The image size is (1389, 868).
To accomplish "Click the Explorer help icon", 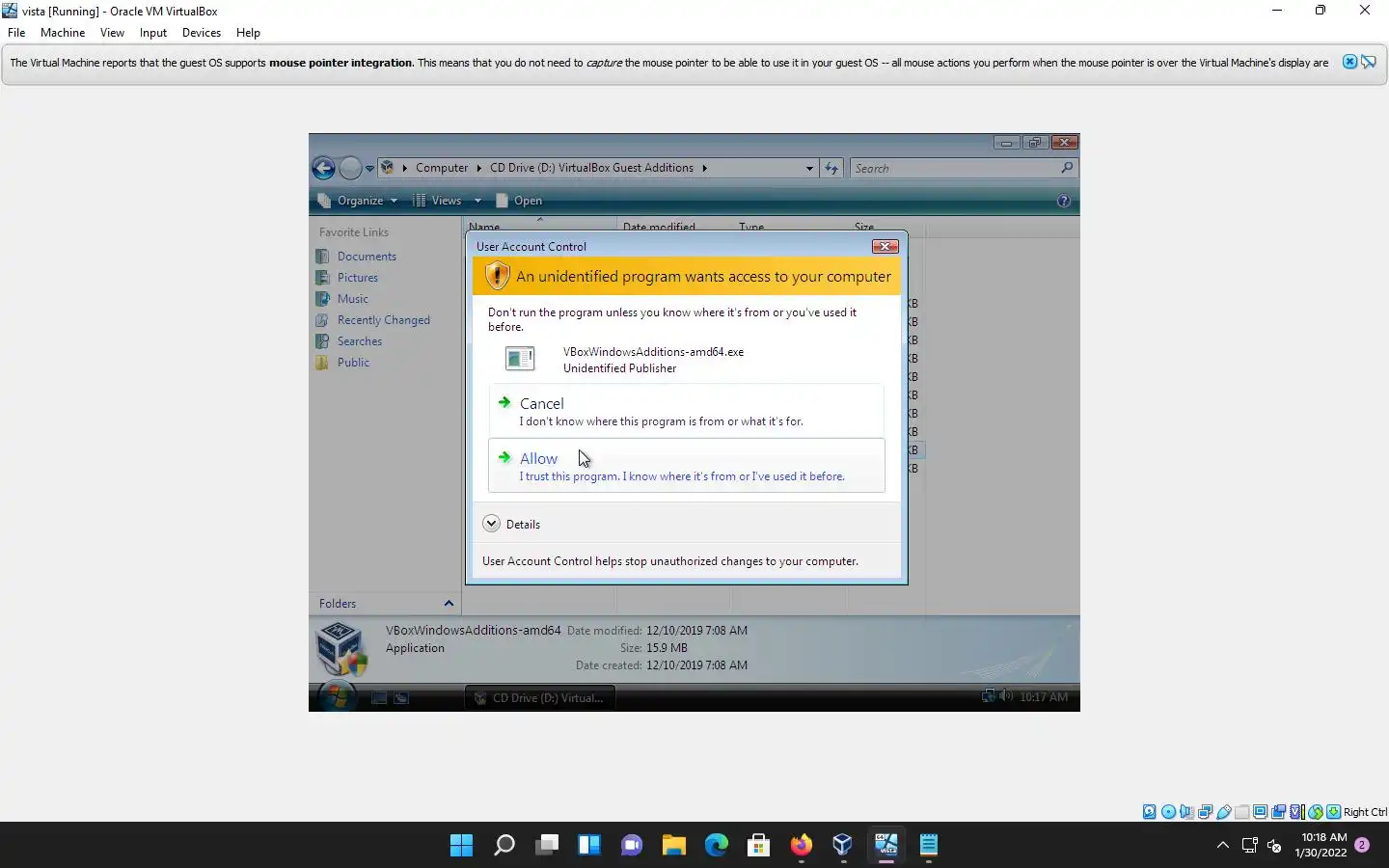I will 1064,201.
